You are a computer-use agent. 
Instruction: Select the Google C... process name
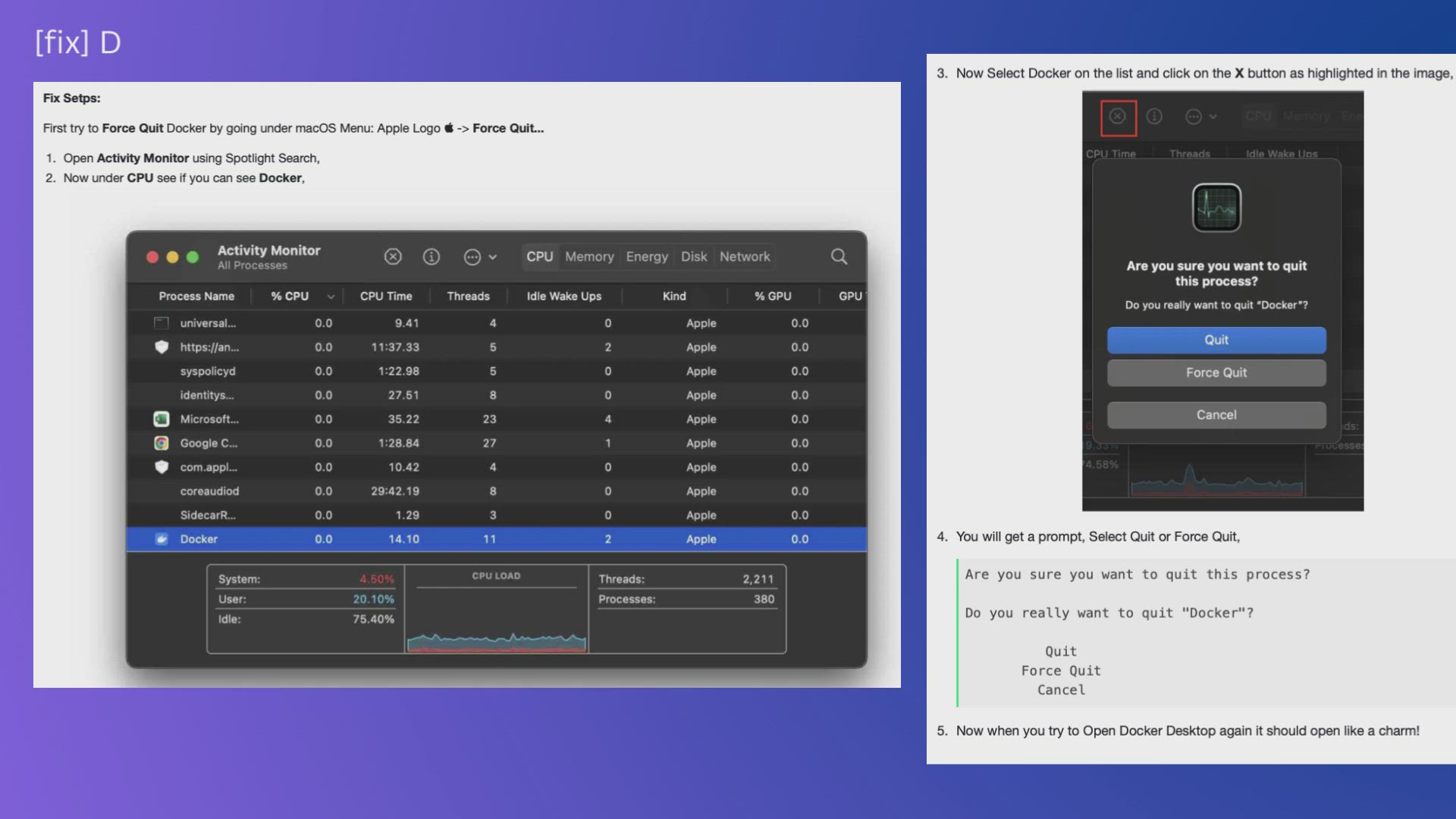pyautogui.click(x=209, y=444)
